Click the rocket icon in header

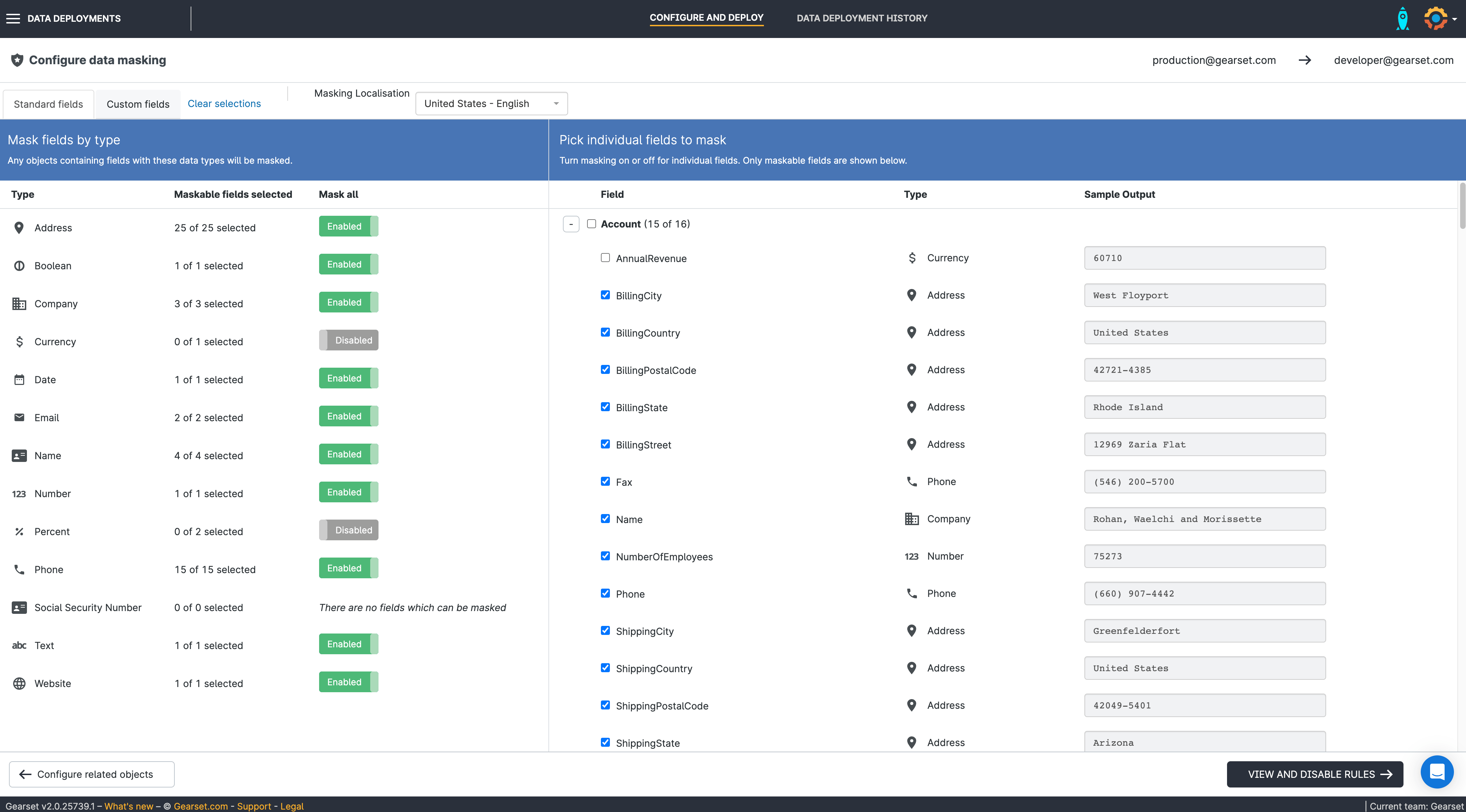(1402, 18)
